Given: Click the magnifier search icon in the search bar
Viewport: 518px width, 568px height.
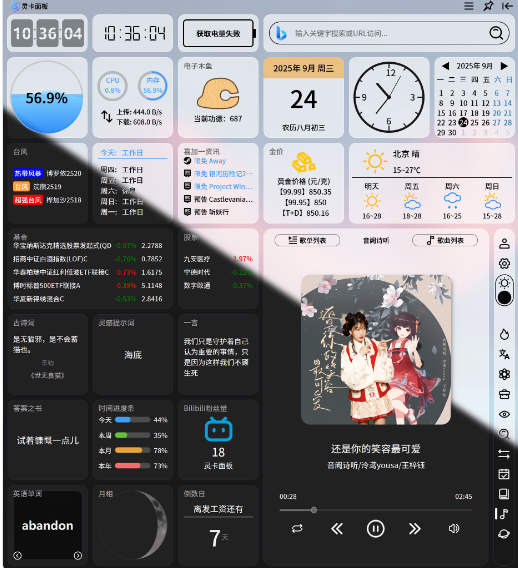Looking at the screenshot, I should (x=496, y=33).
